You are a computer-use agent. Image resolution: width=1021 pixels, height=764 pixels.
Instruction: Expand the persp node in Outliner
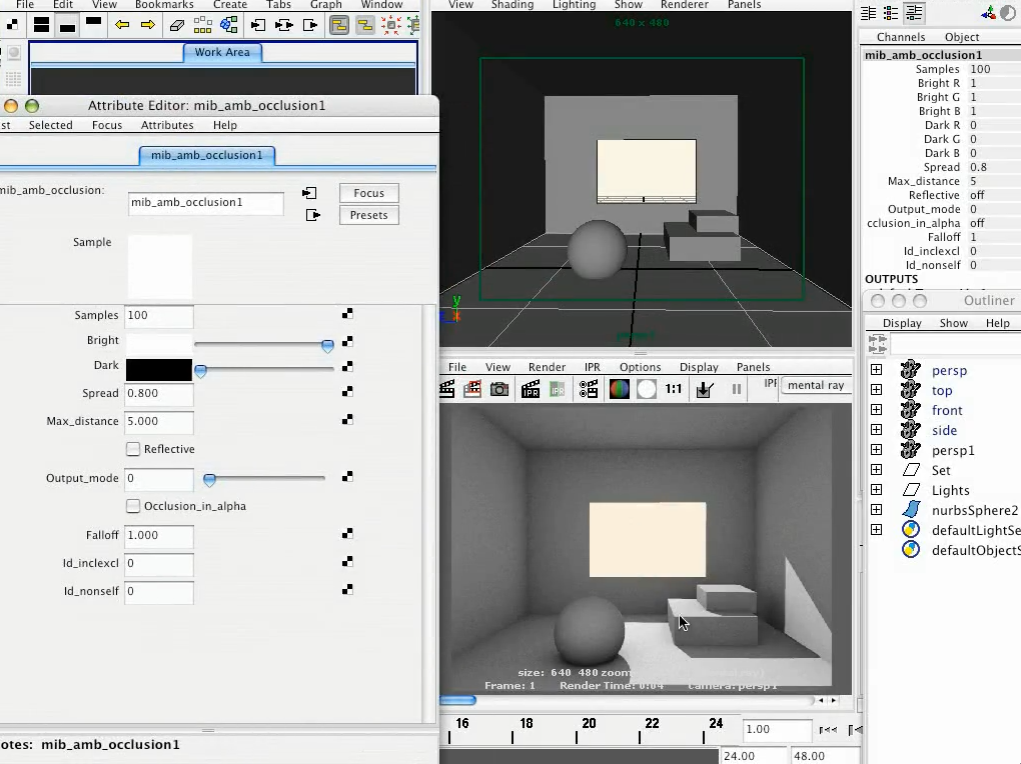[876, 370]
